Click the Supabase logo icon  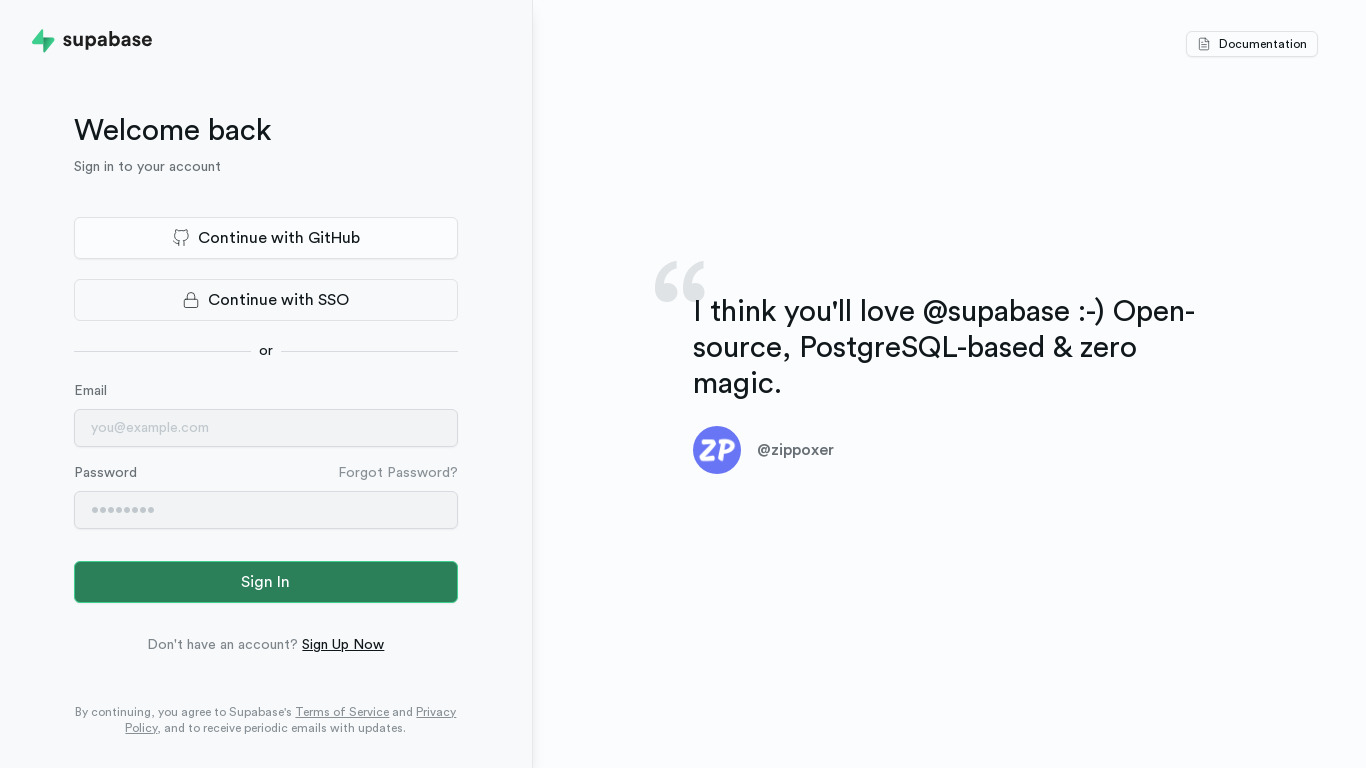[43, 41]
